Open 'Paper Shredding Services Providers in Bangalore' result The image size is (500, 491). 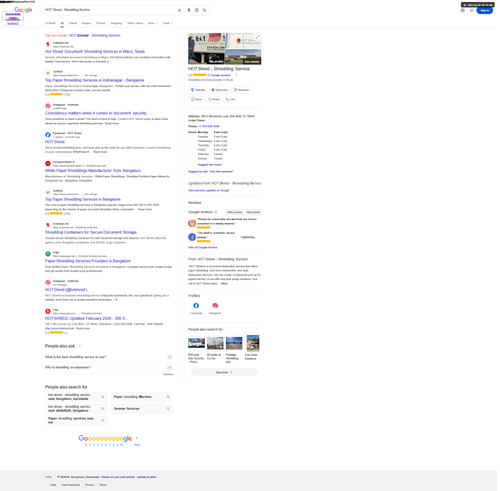click(x=88, y=261)
